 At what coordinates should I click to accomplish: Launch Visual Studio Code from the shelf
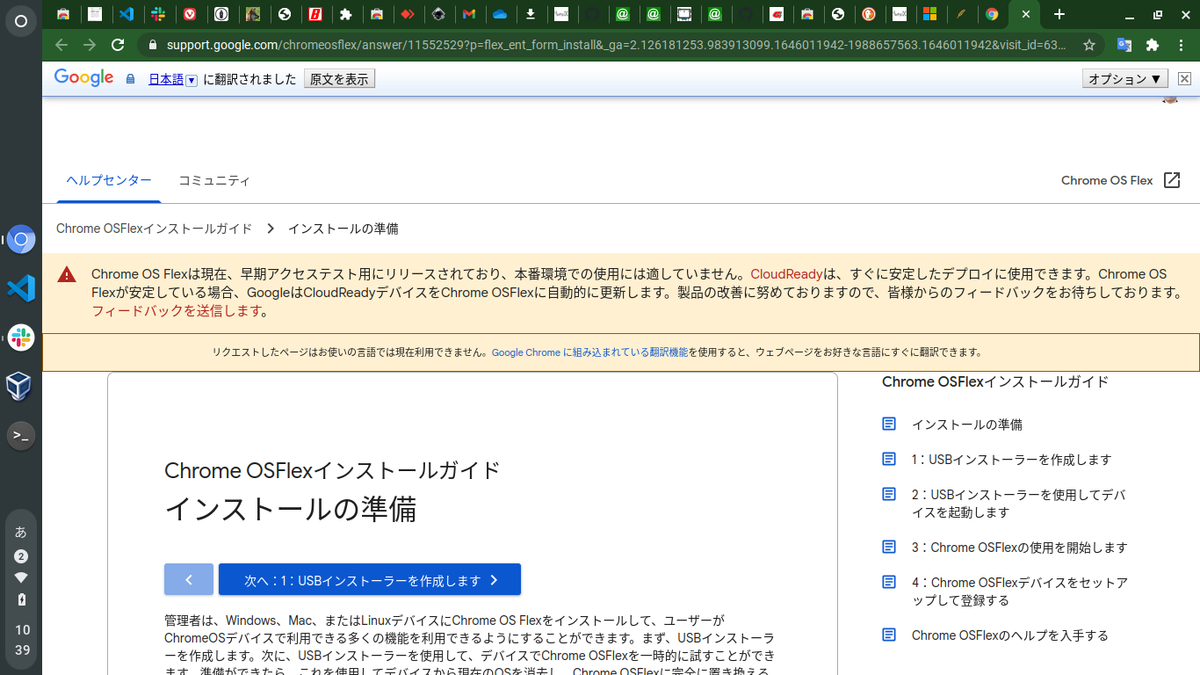[x=21, y=288]
